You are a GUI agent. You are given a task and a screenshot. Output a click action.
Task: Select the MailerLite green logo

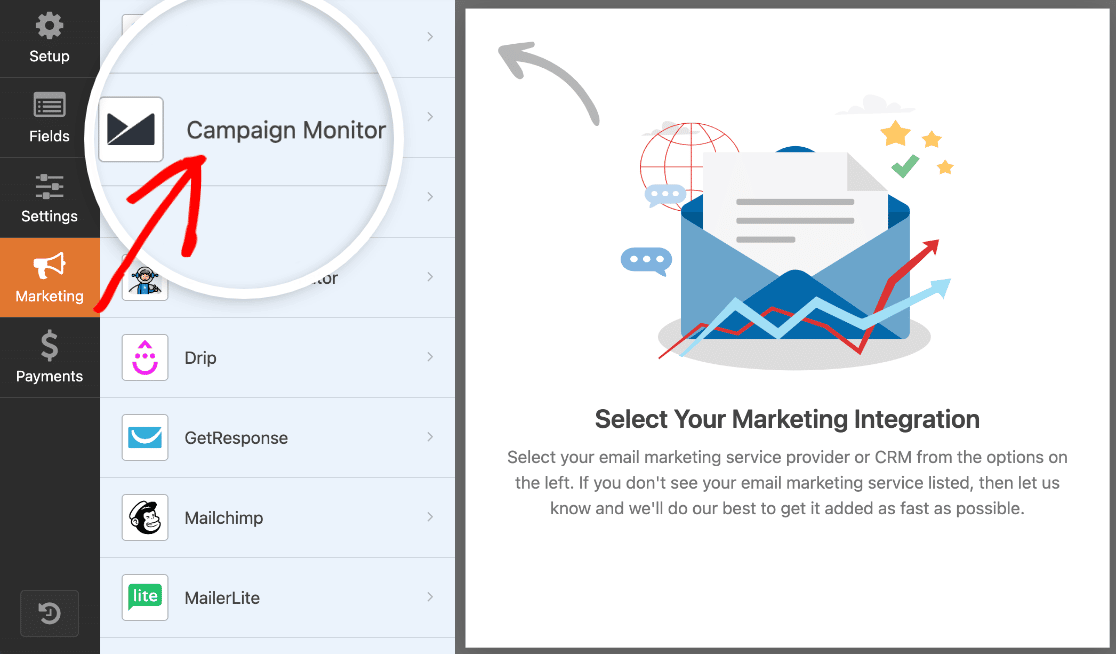click(145, 597)
